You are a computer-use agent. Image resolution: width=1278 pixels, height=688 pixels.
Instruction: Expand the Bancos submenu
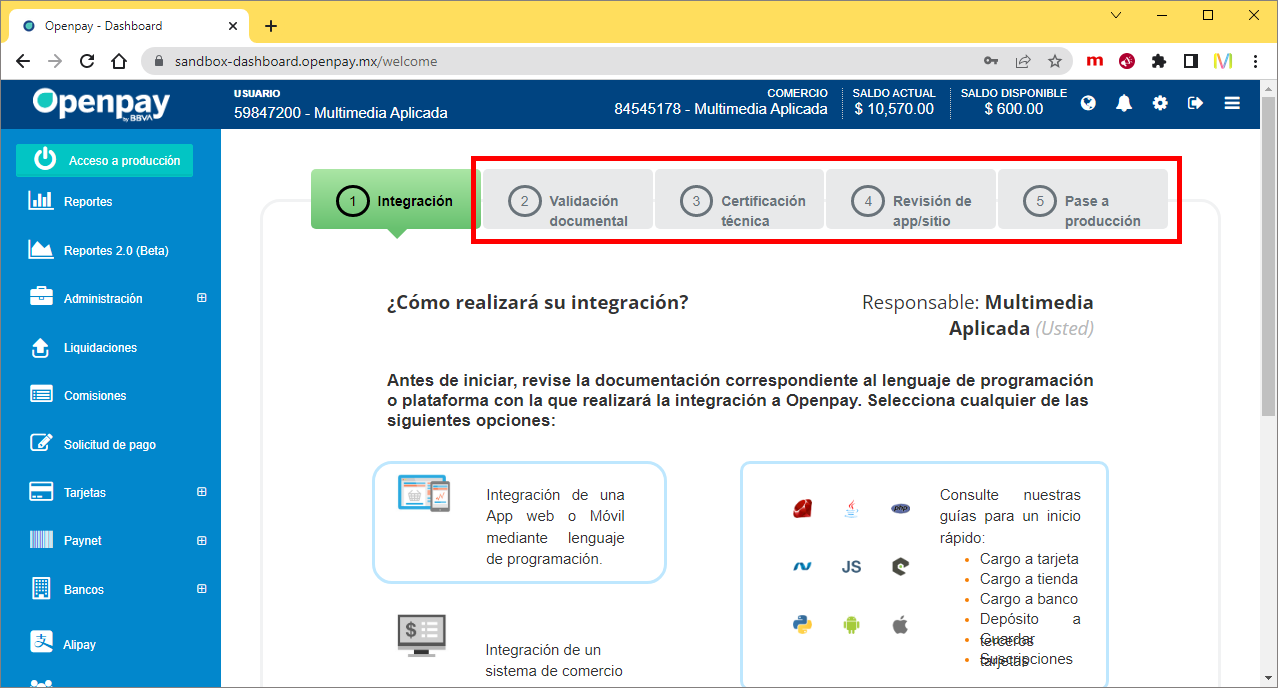tap(202, 589)
